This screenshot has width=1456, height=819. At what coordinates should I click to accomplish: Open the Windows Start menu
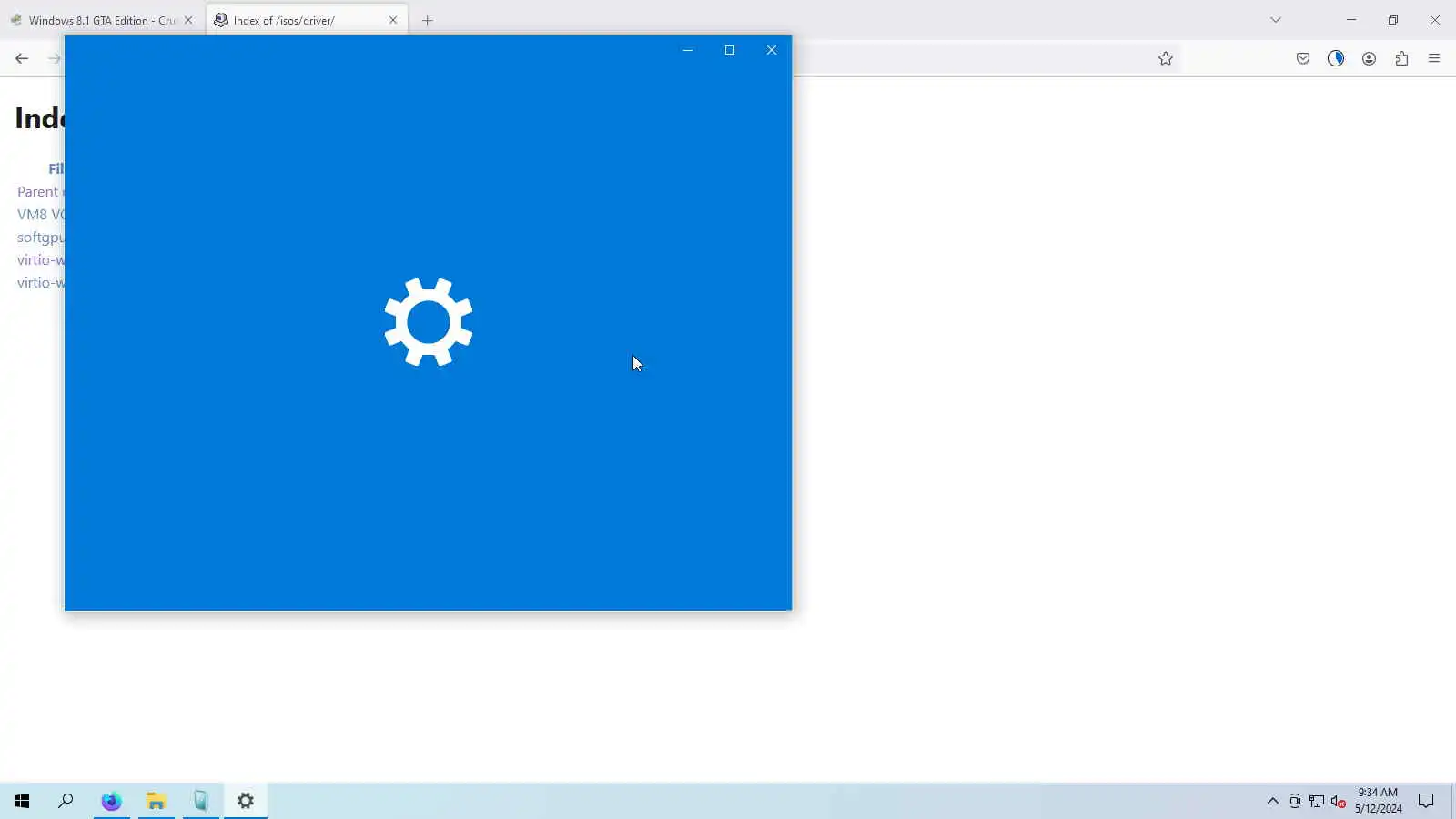pos(22,801)
